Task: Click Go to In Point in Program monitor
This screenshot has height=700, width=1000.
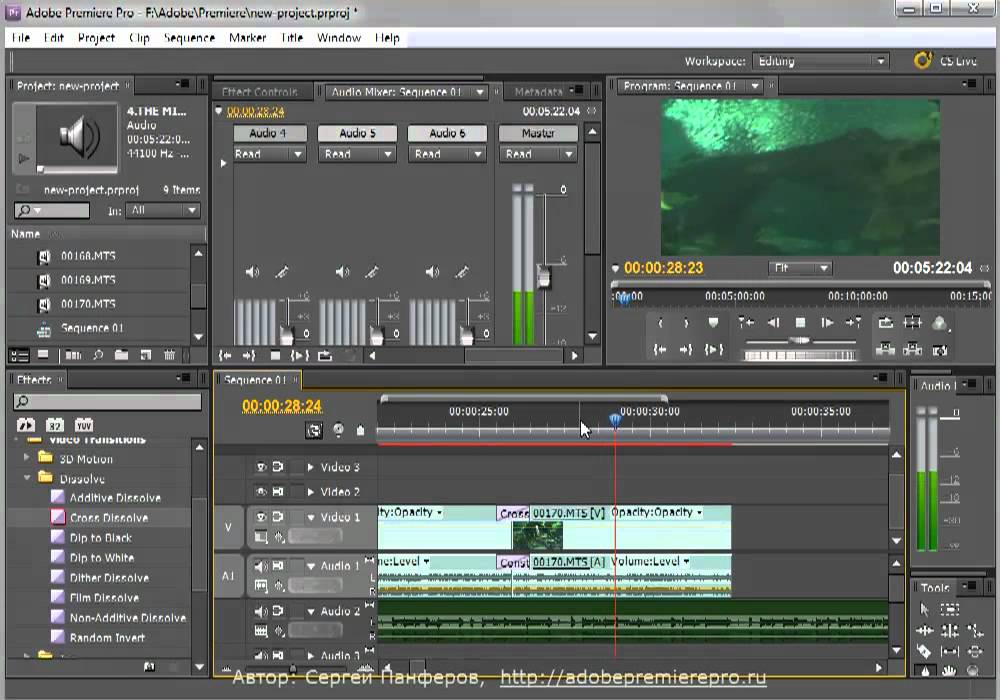Action: [x=660, y=349]
